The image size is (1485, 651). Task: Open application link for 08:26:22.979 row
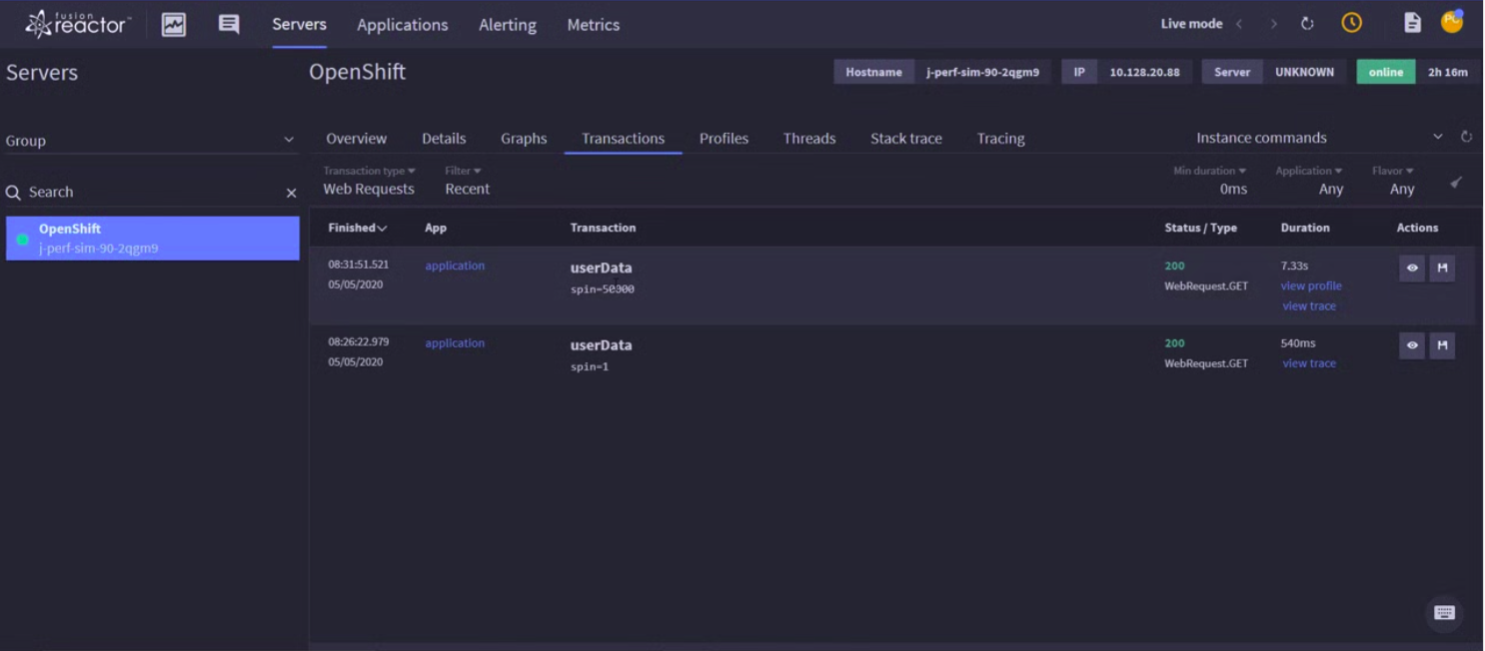tap(455, 343)
